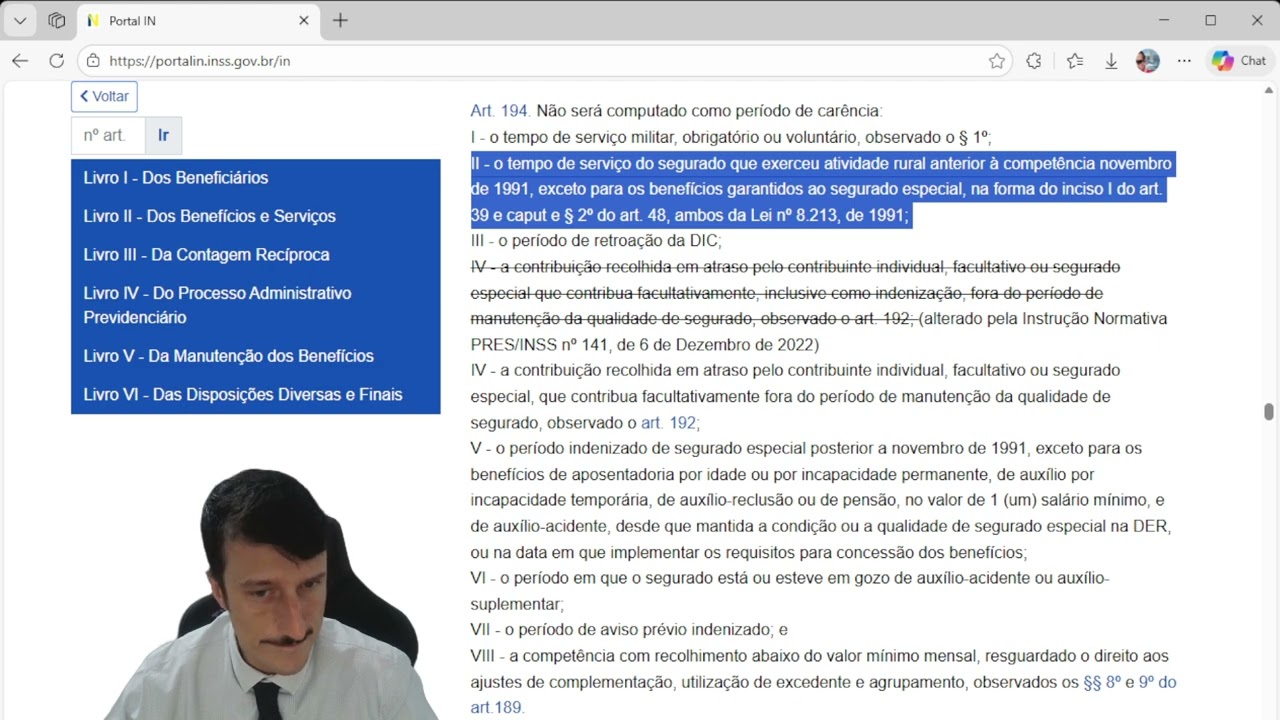Image resolution: width=1280 pixels, height=720 pixels.
Task: Open the downloads icon
Action: 1111,61
